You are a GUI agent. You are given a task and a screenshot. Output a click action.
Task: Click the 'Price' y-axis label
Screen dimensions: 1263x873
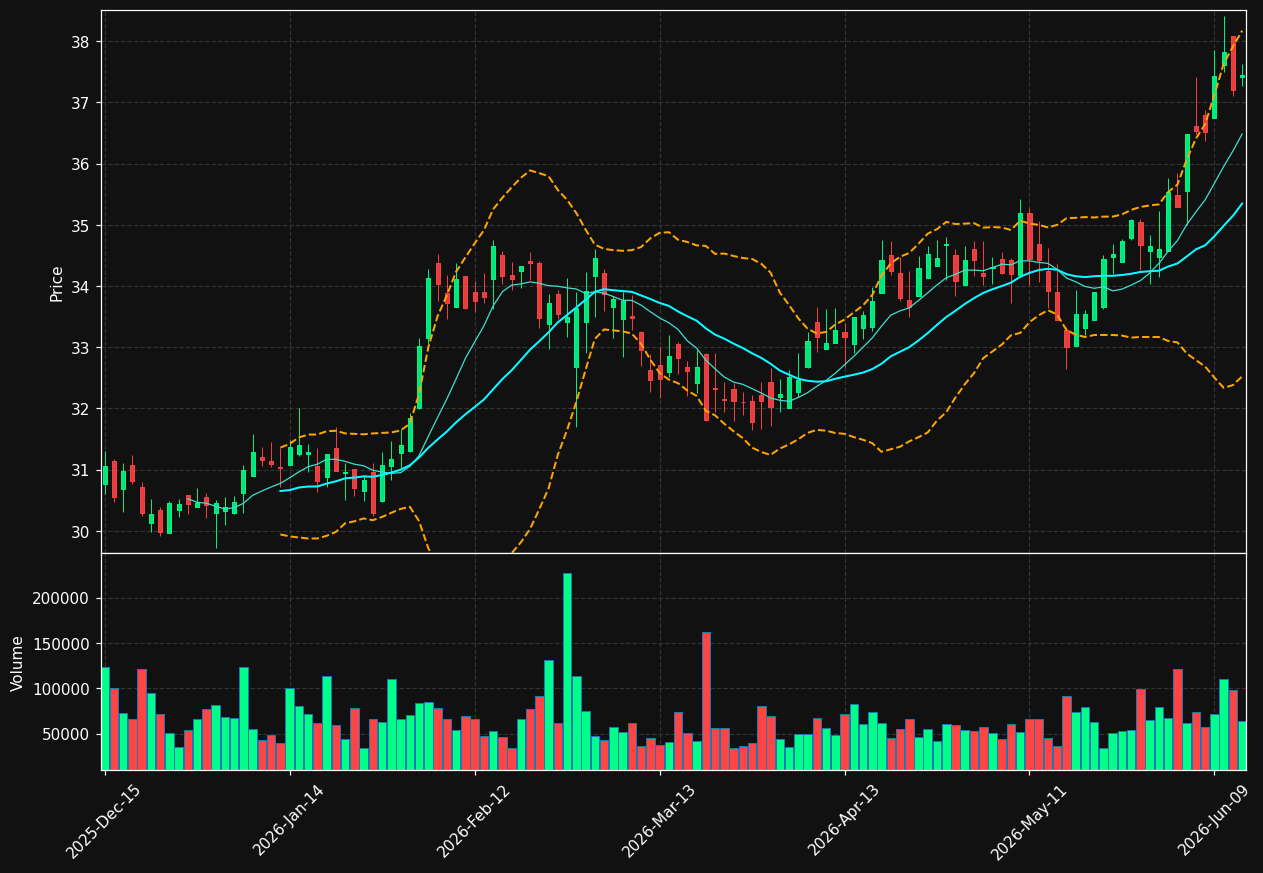click(x=57, y=283)
